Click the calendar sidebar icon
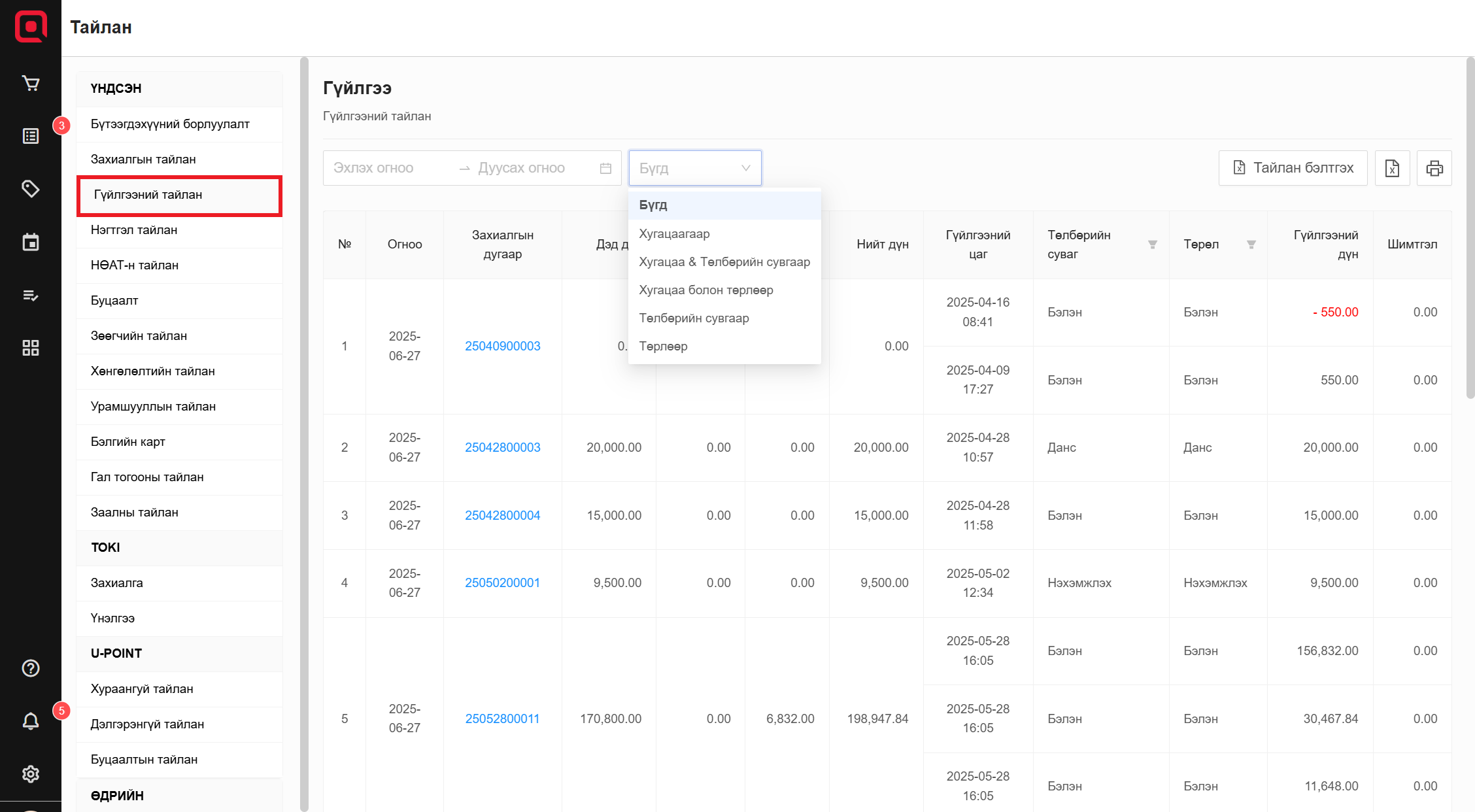Image resolution: width=1475 pixels, height=812 pixels. pos(31,242)
